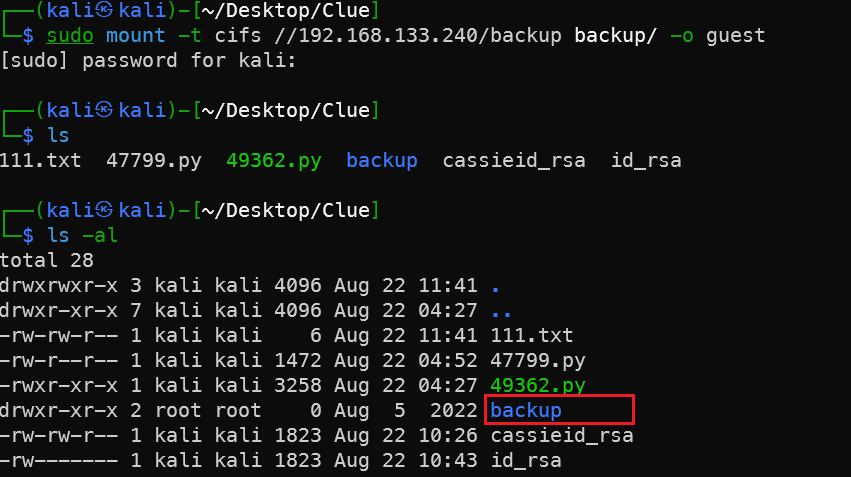
Task: Click the 47799.py entry in long listing
Action: (x=538, y=360)
